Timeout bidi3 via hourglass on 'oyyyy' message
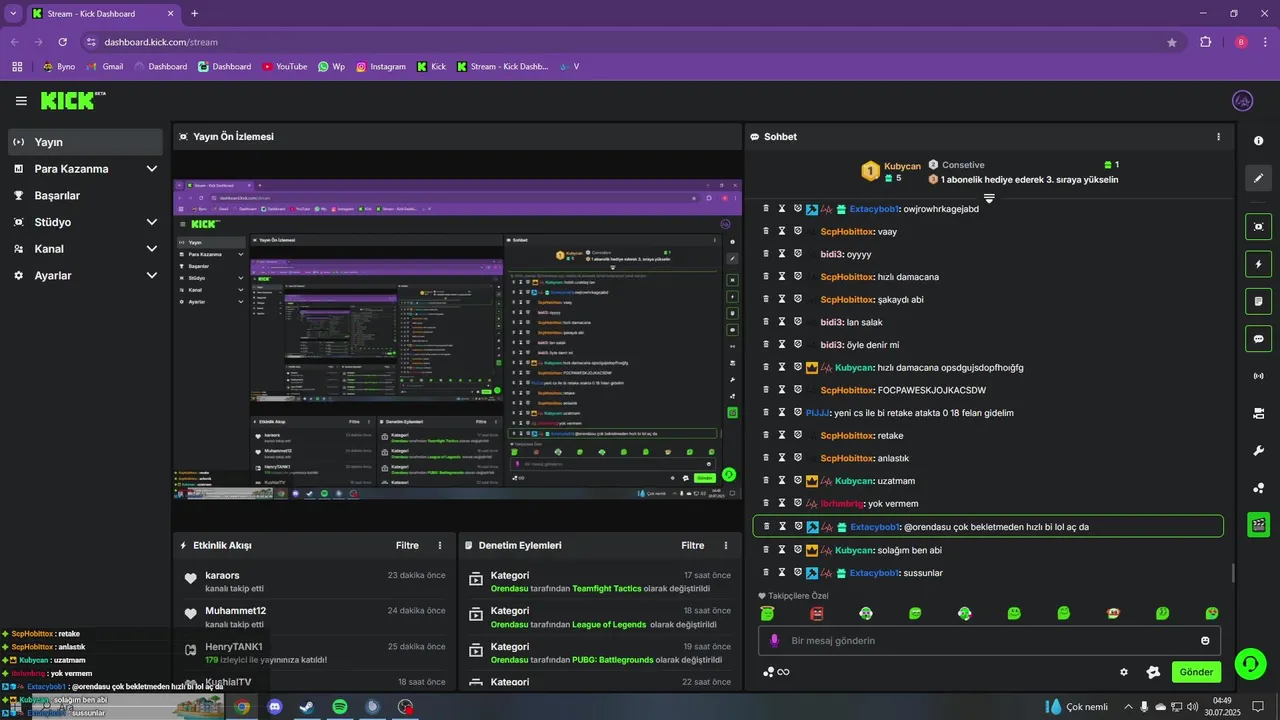 point(782,254)
